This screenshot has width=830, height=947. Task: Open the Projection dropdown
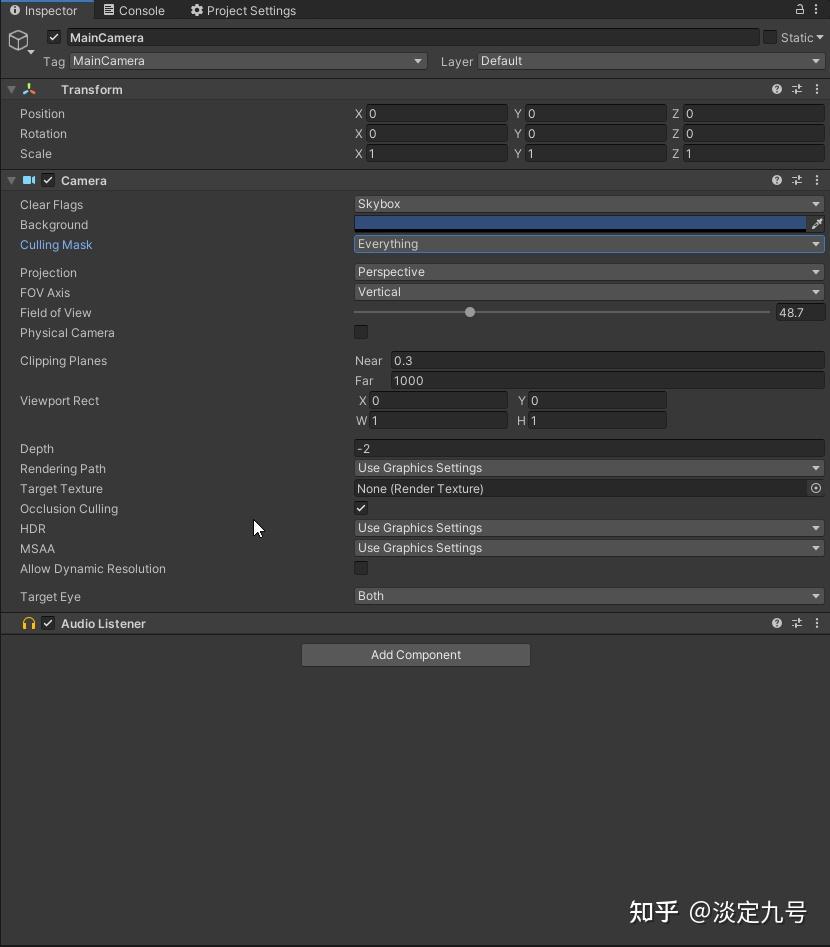[x=589, y=271]
